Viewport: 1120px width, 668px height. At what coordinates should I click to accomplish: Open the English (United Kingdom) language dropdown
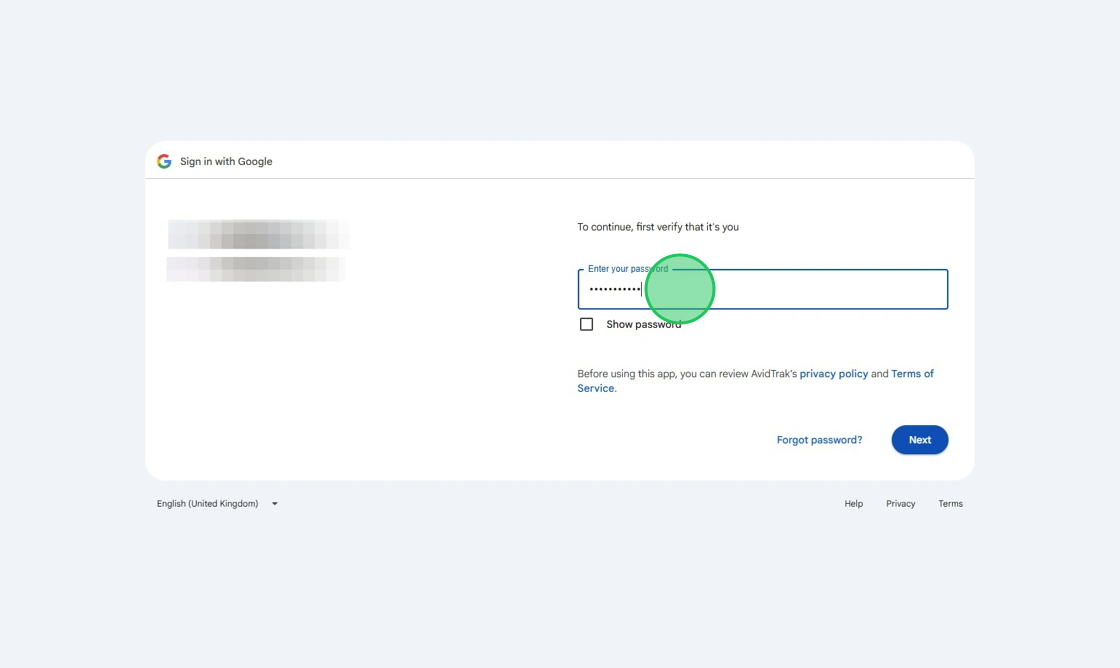(x=208, y=504)
